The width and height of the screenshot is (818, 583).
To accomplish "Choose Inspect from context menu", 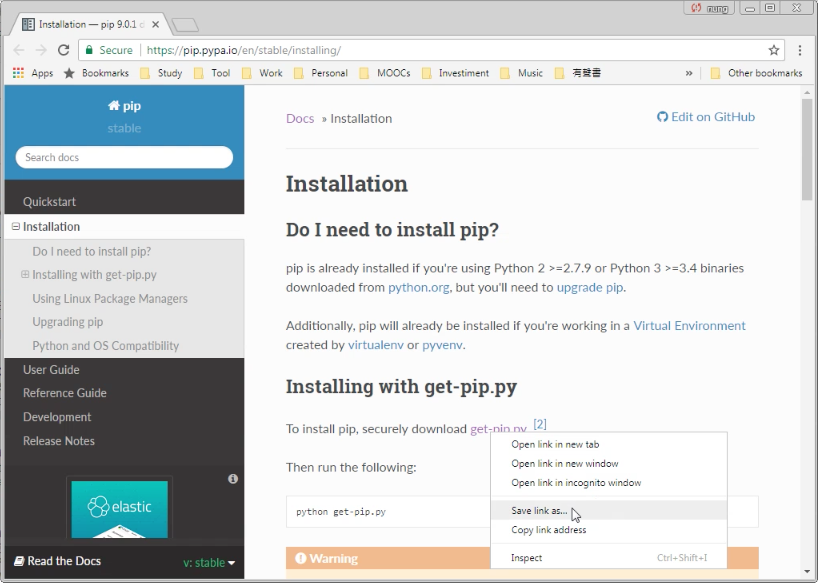I will (x=608, y=557).
